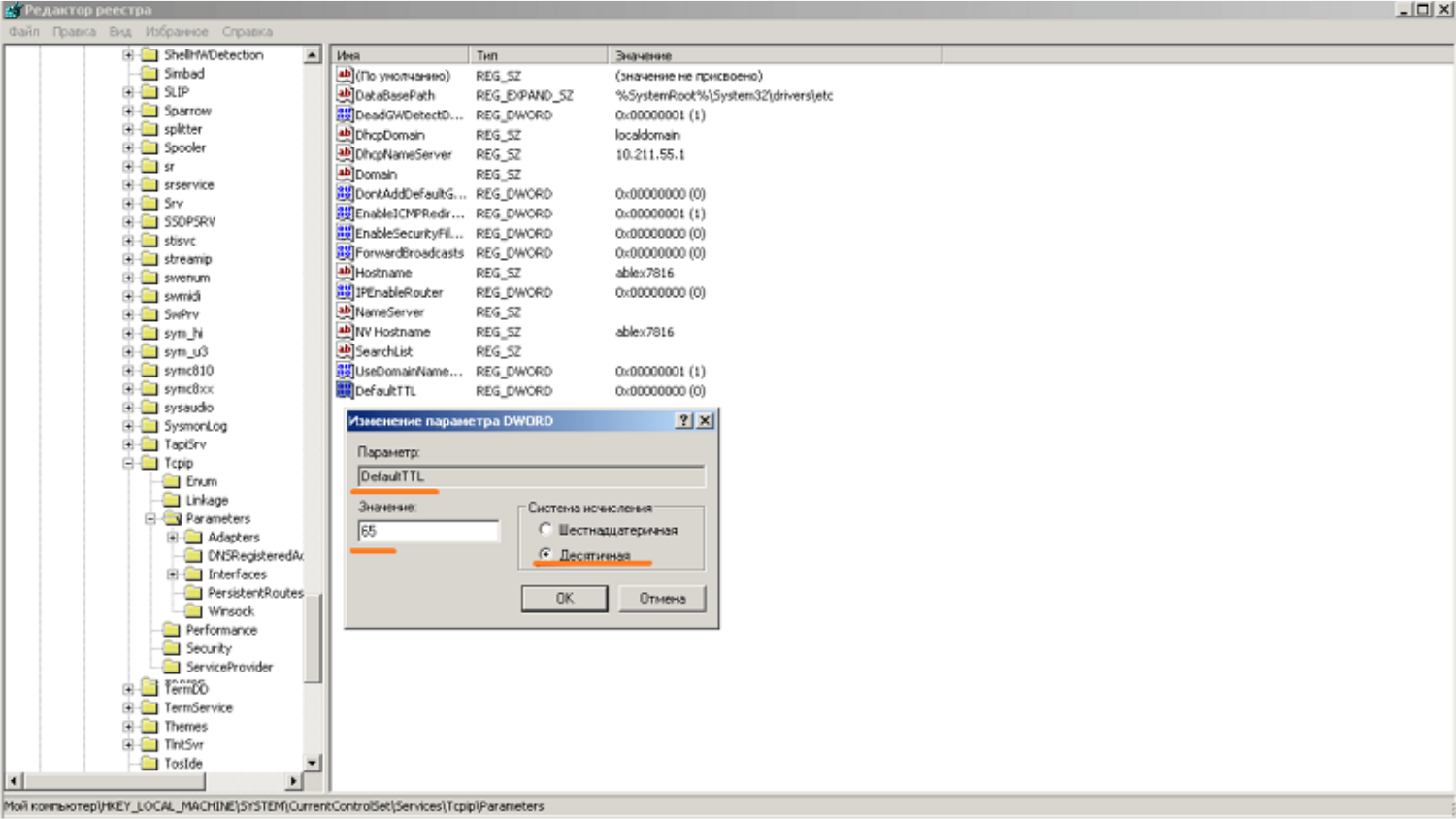Click the DefaultTTL DWORD value icon
The image size is (1456, 819).
coord(344,390)
